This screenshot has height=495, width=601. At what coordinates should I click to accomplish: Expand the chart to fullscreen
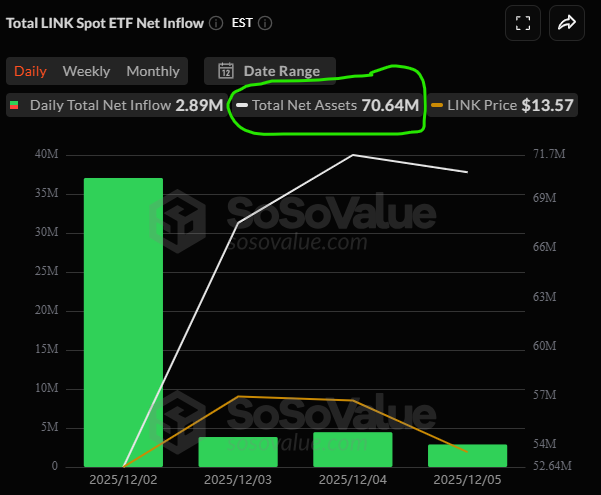pyautogui.click(x=520, y=23)
